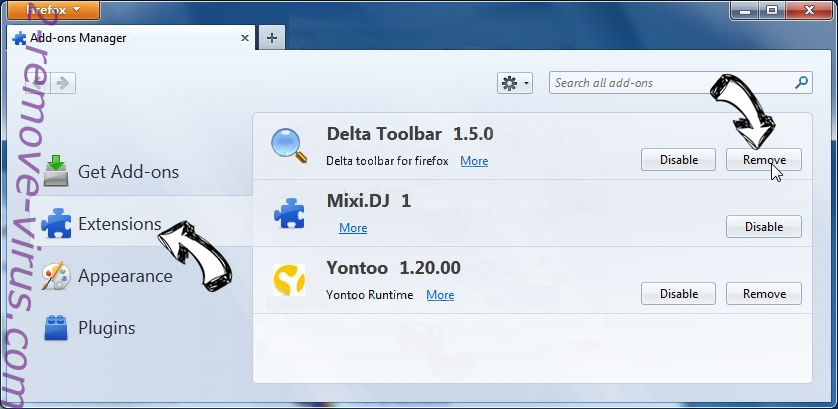Disable the Mixi.DJ extension
Viewport: 838px width, 409px height.
(764, 227)
